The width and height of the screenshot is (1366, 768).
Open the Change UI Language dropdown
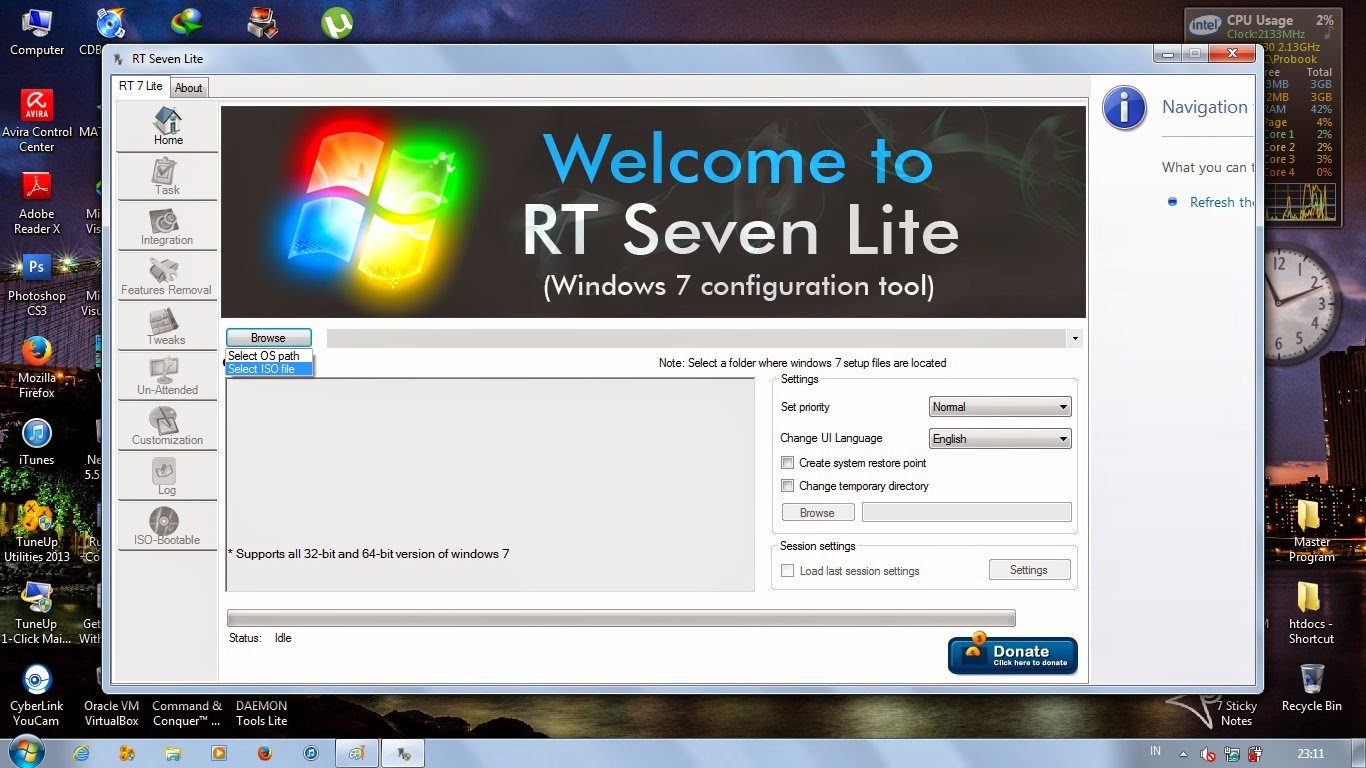pyautogui.click(x=1000, y=438)
